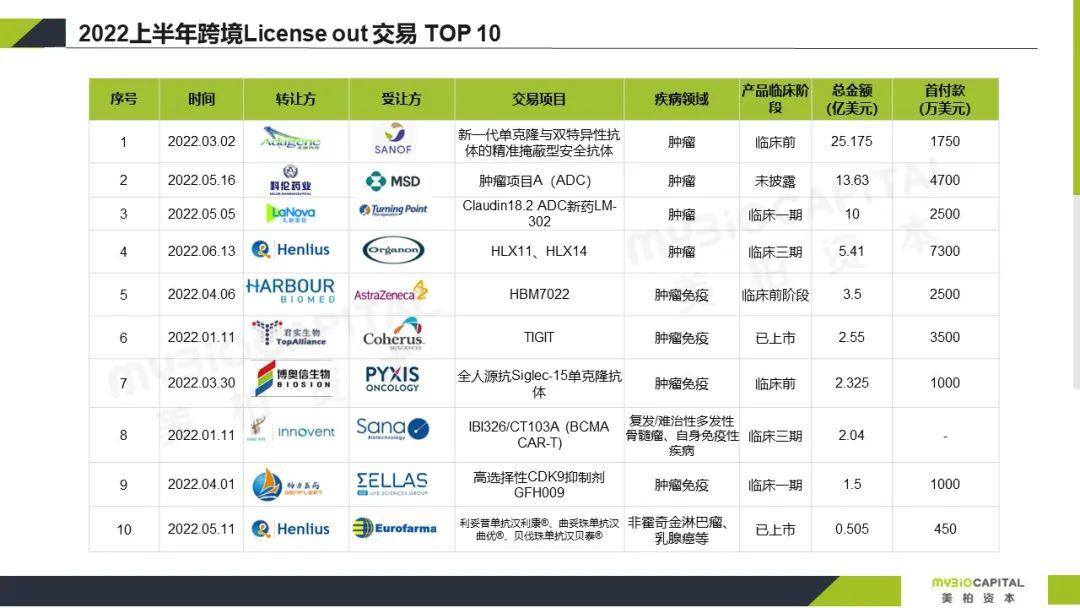
Task: Select the AstraZeneca logo
Action: pyautogui.click(x=391, y=292)
